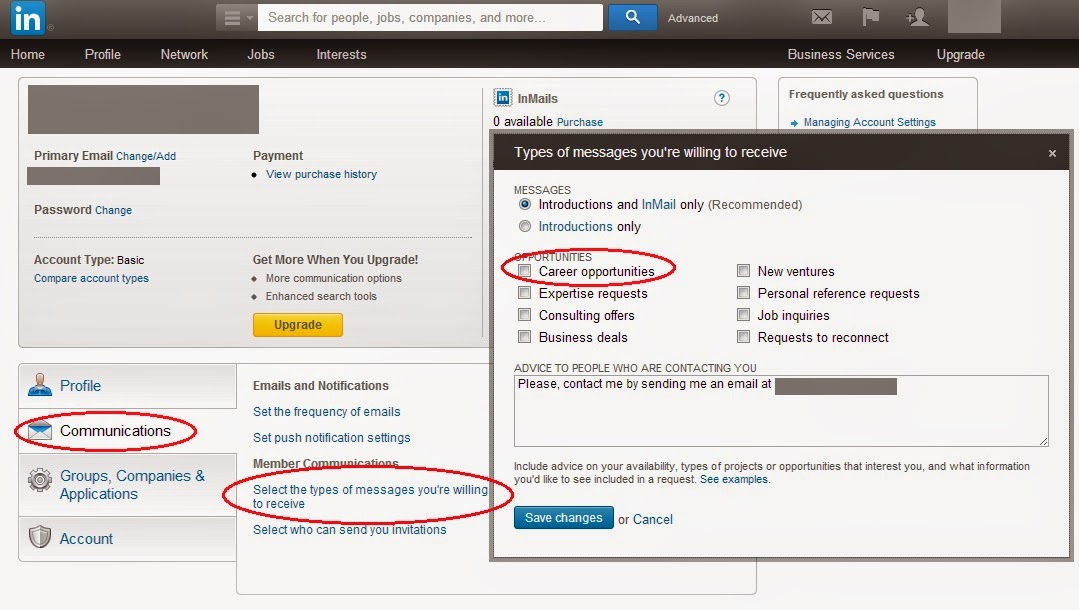Image resolution: width=1079 pixels, height=610 pixels.
Task: Click the yellow Upgrade button
Action: (297, 324)
